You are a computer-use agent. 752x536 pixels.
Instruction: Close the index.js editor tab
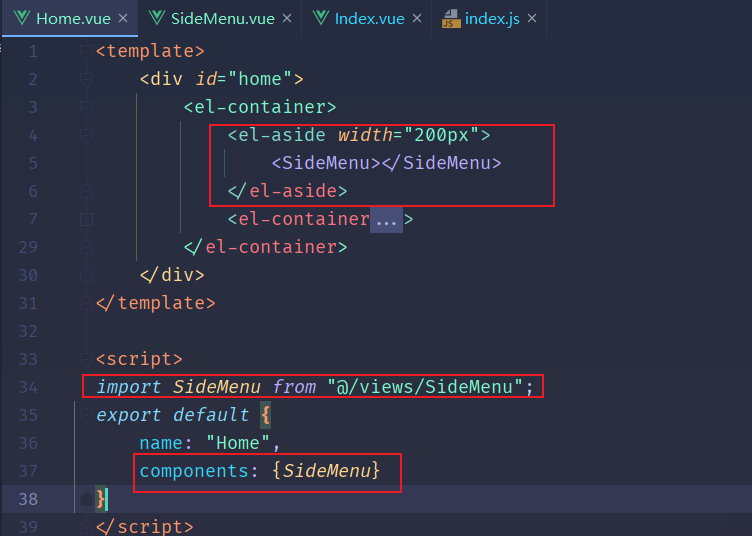pos(532,18)
